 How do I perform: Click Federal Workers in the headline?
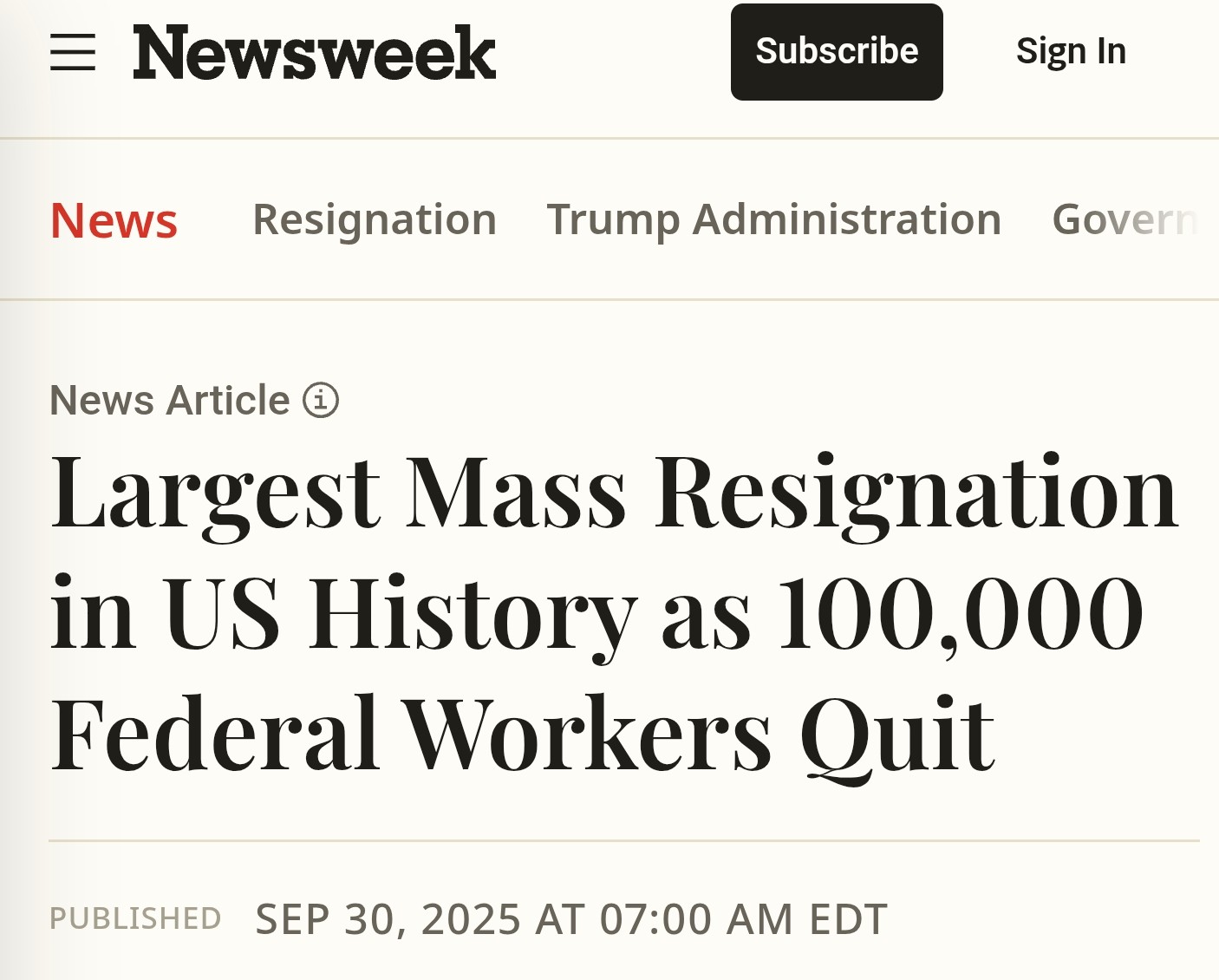pyautogui.click(x=411, y=734)
